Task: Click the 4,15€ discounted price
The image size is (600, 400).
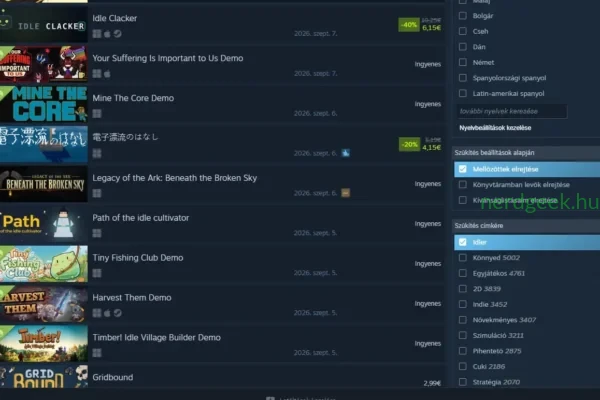Action: pos(432,148)
